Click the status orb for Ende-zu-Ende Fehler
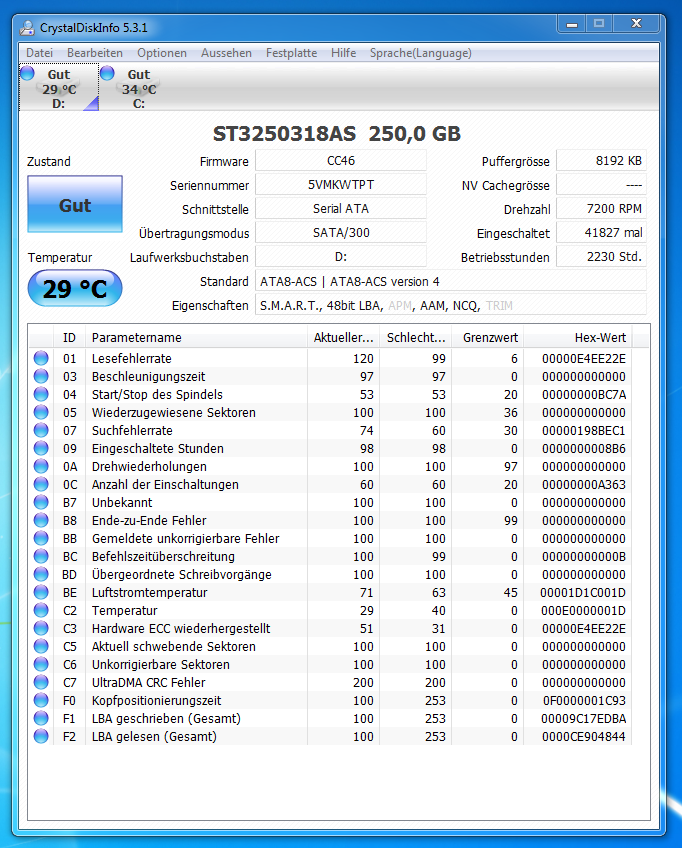This screenshot has width=682, height=848. [x=41, y=520]
